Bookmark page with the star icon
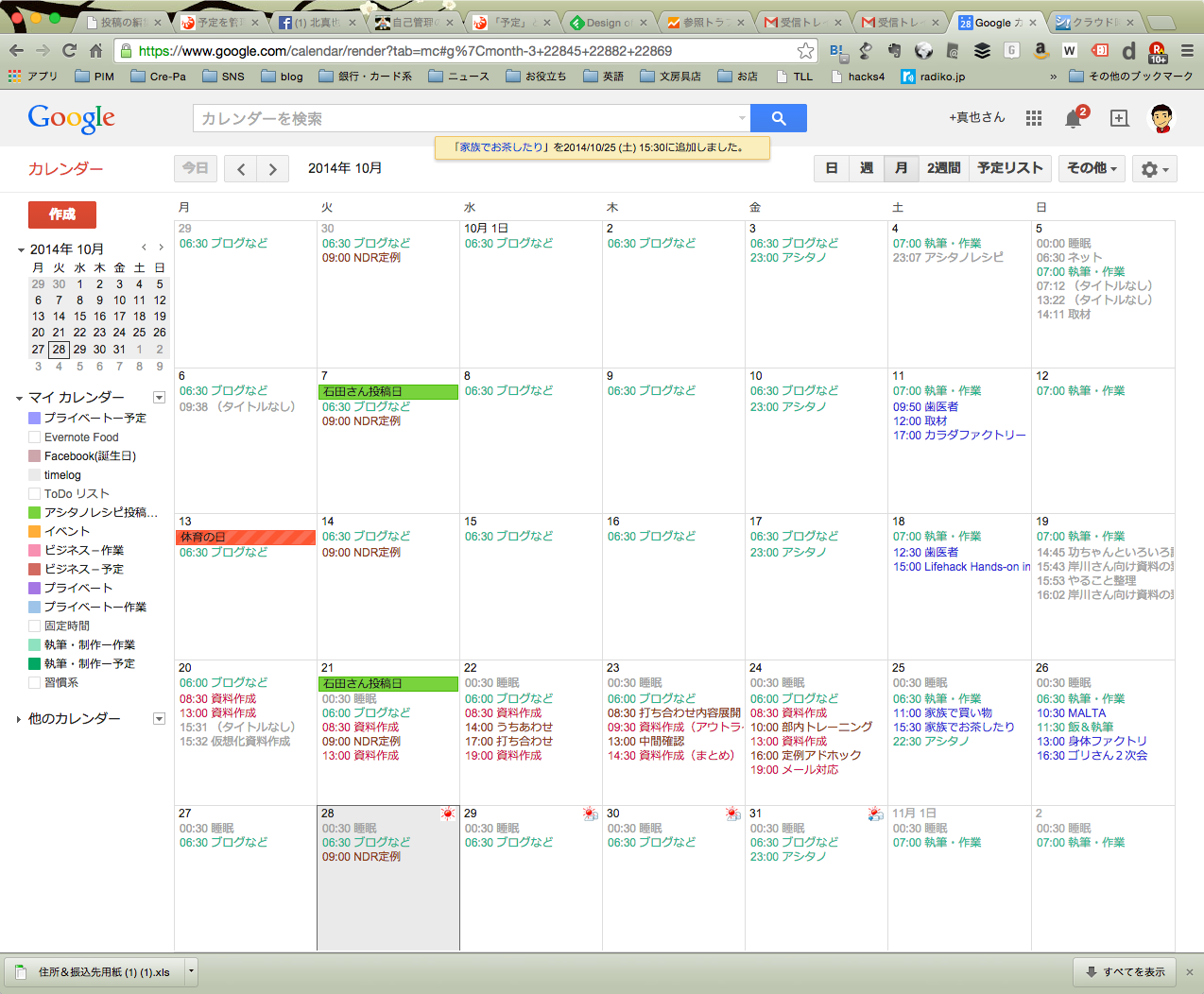The image size is (1204, 994). pos(805,51)
